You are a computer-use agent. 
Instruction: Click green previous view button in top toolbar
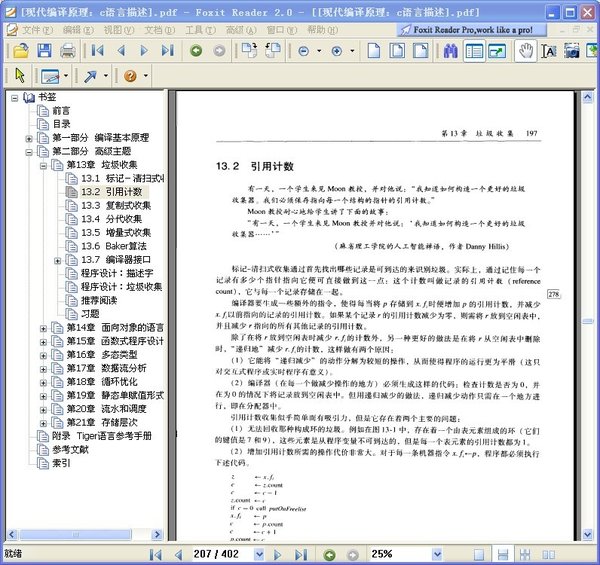(196, 50)
